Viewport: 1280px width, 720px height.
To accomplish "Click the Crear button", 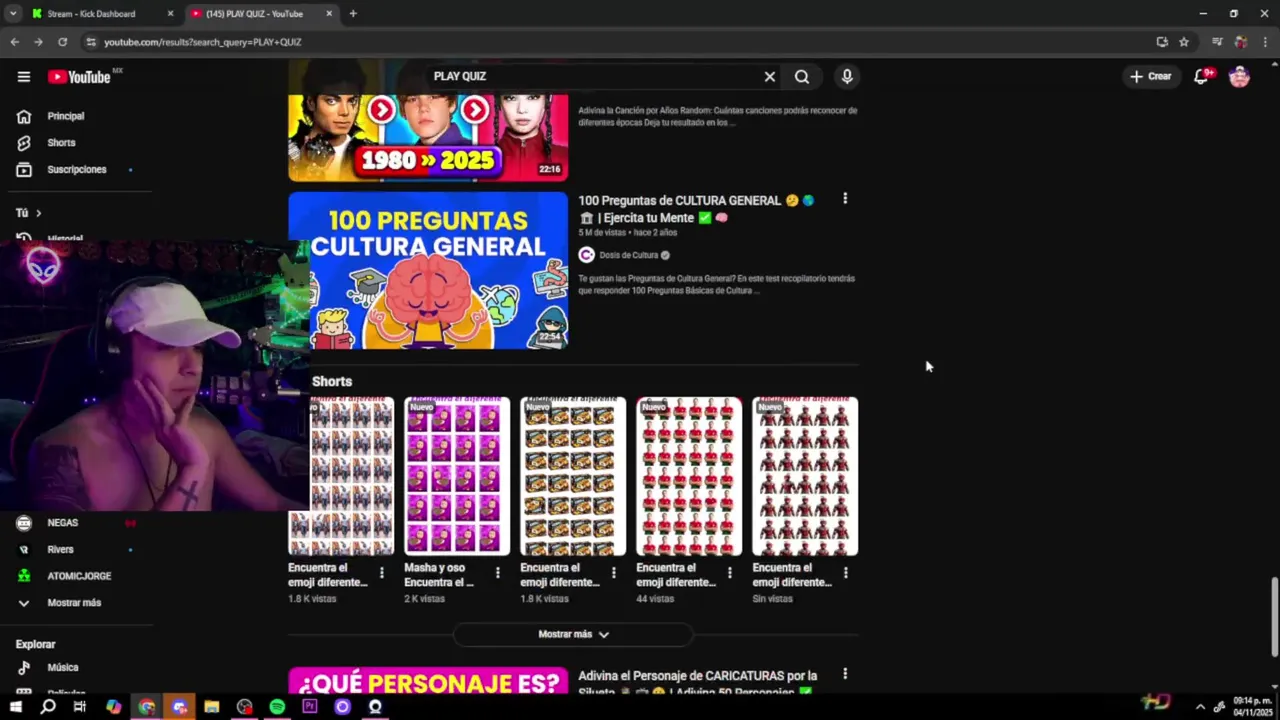I will coord(1151,77).
